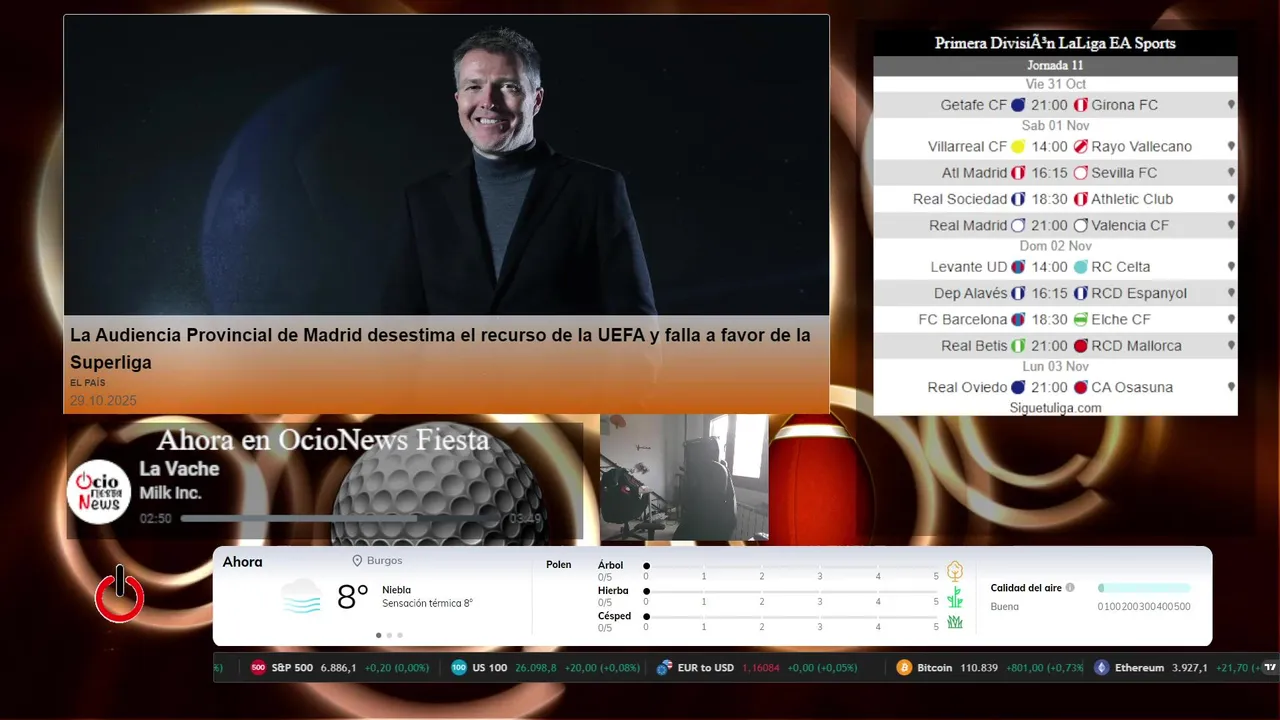1280x720 pixels.
Task: Open venue pin for Real Betis match
Action: coord(1231,346)
